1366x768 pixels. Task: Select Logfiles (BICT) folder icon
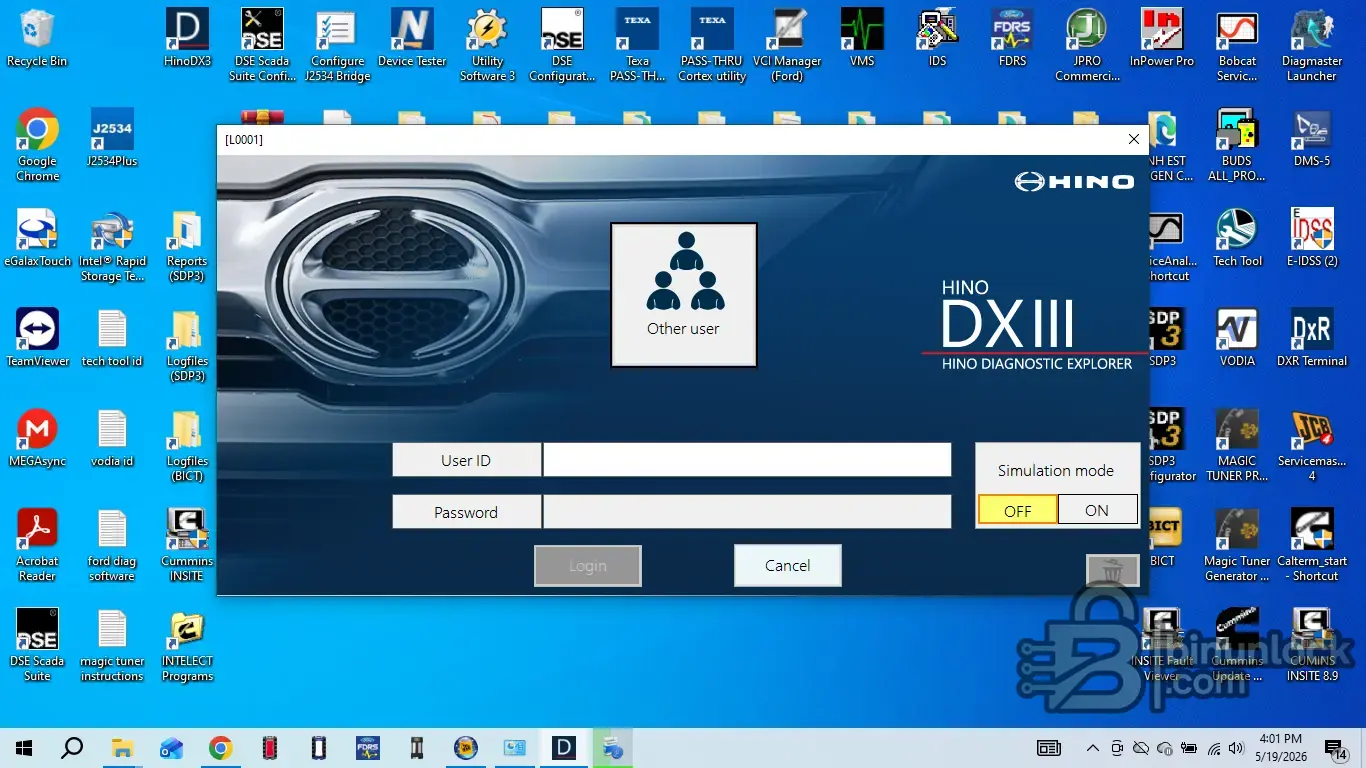coord(187,445)
